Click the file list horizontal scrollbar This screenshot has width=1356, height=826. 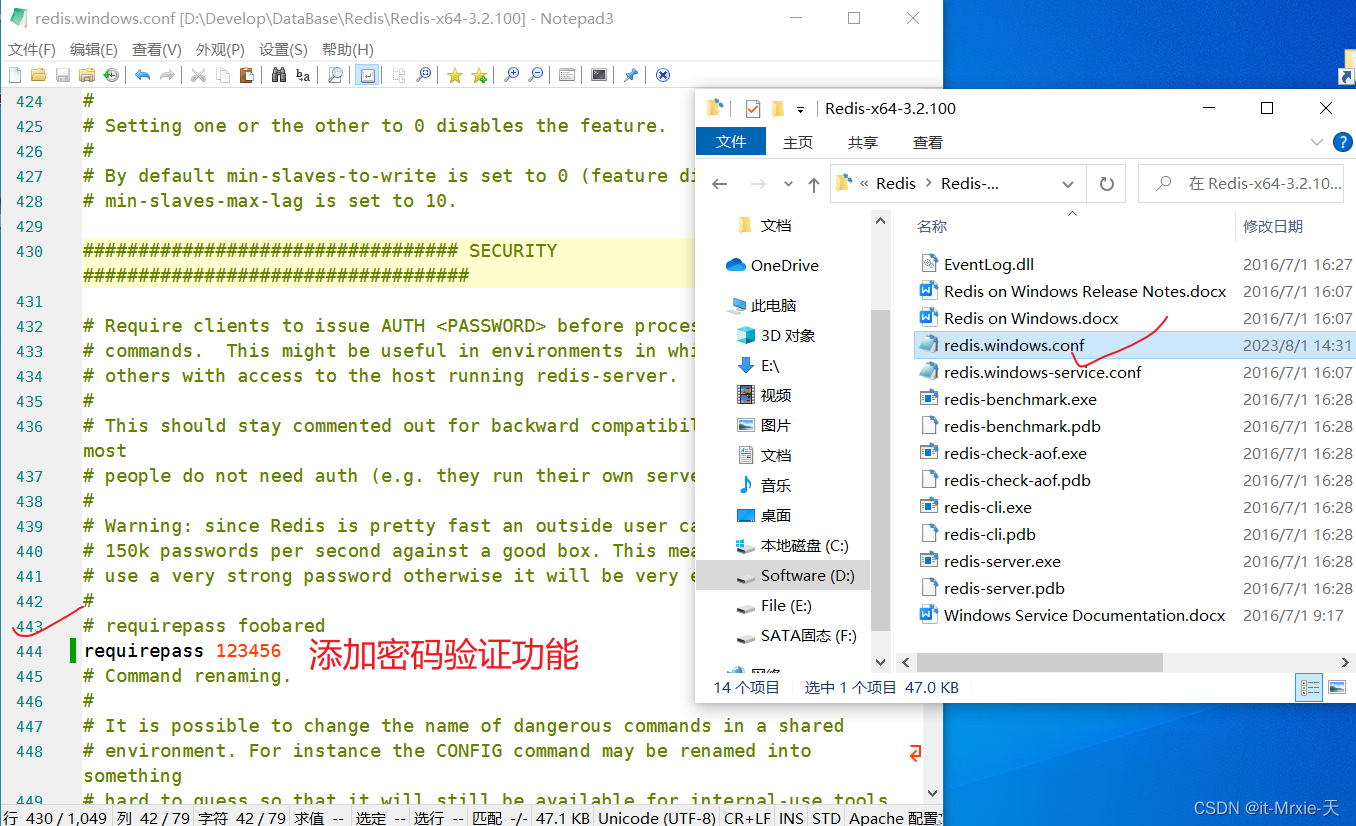click(x=1040, y=662)
